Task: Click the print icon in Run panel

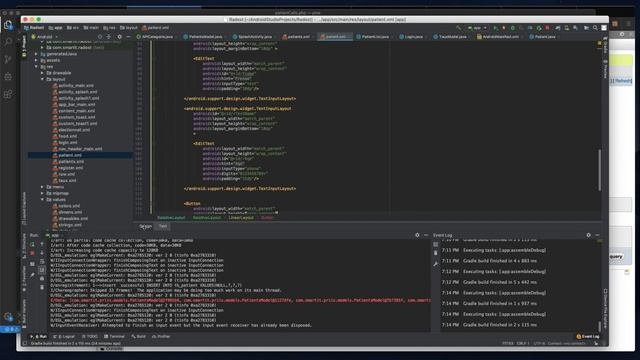Action: [x=42, y=279]
